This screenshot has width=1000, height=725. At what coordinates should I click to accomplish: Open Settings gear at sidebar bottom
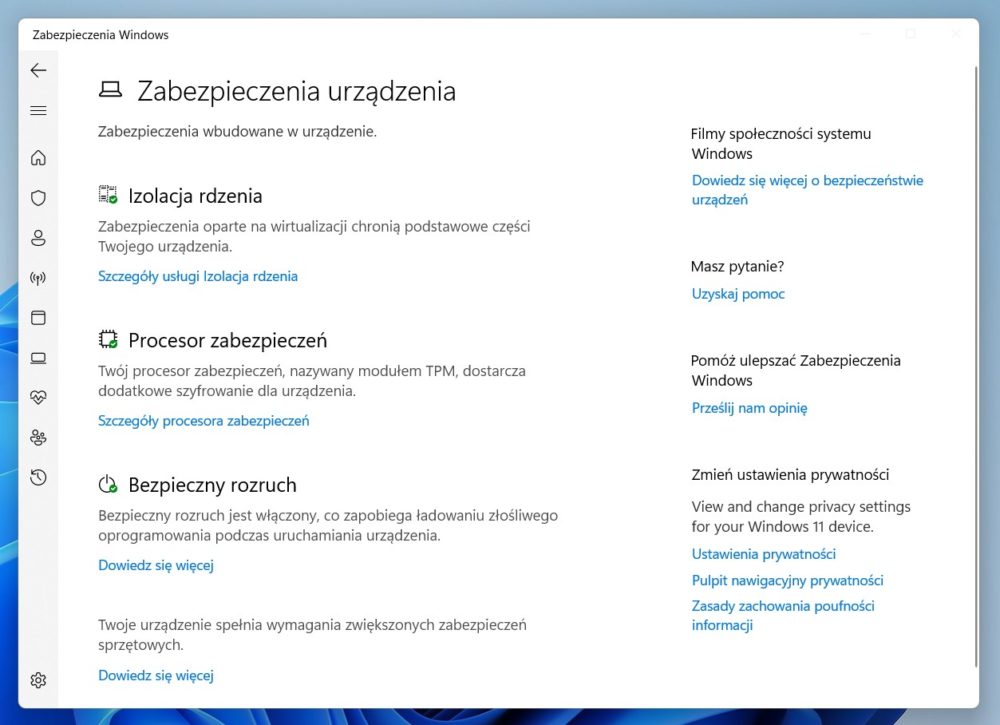(38, 680)
